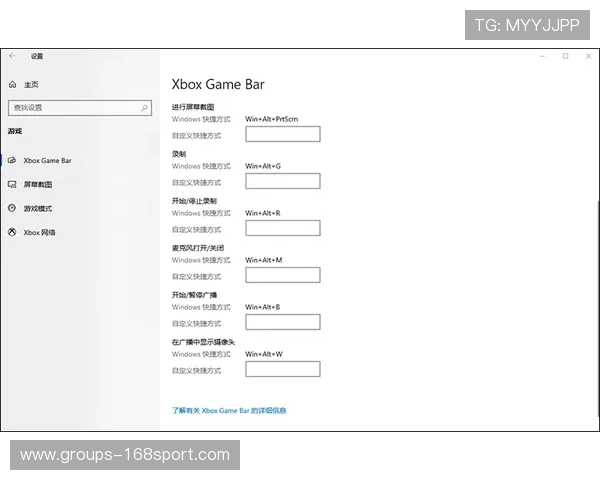Open the 了解有关 Xbox Game Bar 的详细信息 link
600x480 pixels.
click(x=229, y=410)
